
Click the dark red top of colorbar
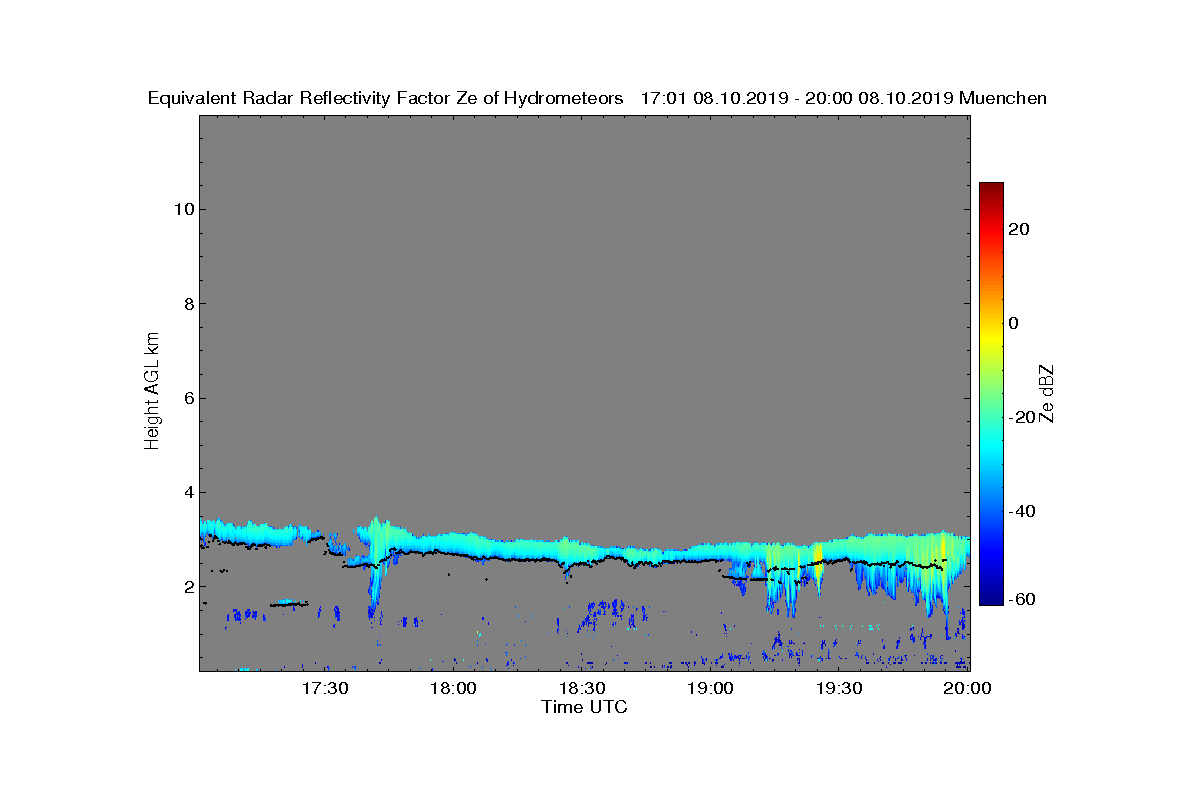pyautogui.click(x=991, y=188)
